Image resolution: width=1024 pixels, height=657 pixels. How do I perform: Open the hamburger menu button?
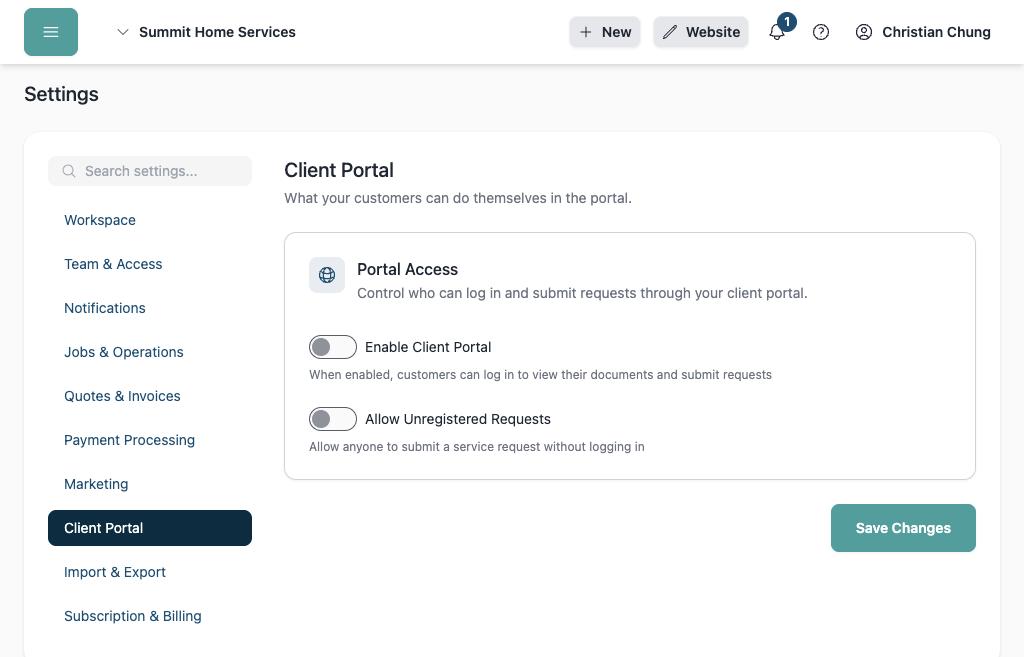point(51,32)
